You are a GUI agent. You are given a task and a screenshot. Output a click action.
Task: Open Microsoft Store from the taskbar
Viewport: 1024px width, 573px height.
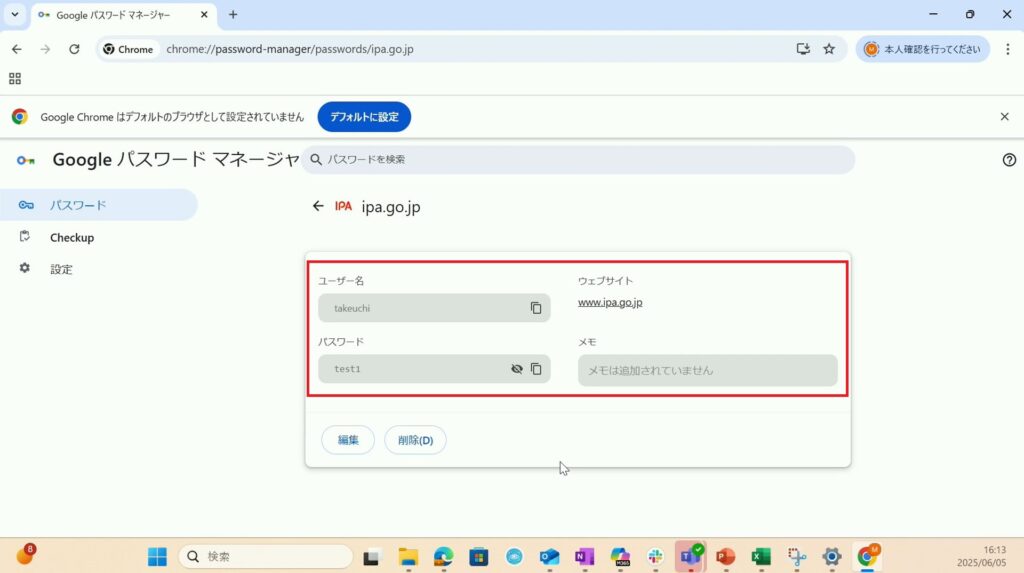pyautogui.click(x=479, y=557)
